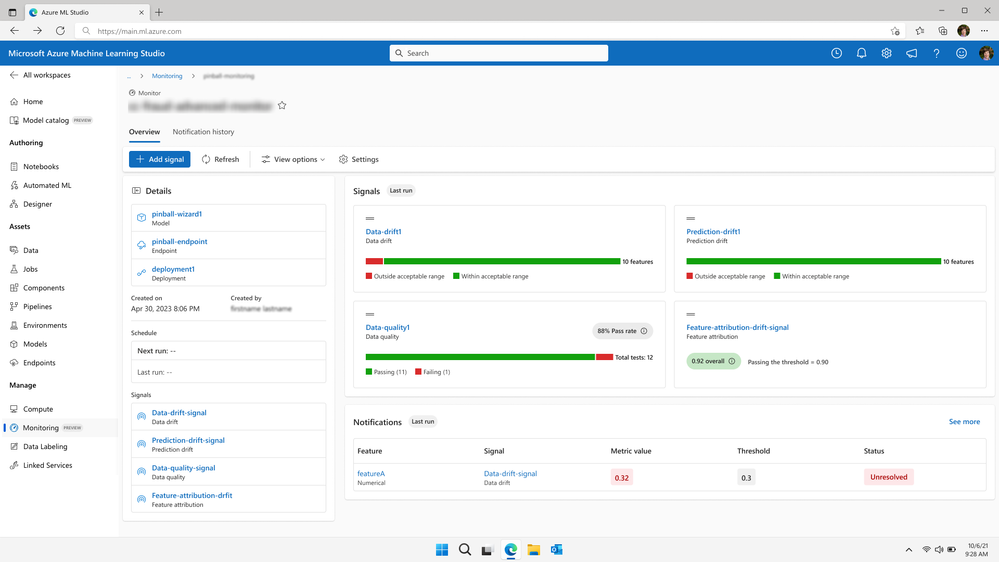Screen dimensions: 999x562
Task: Open the notifications bell icon
Action: [861, 54]
